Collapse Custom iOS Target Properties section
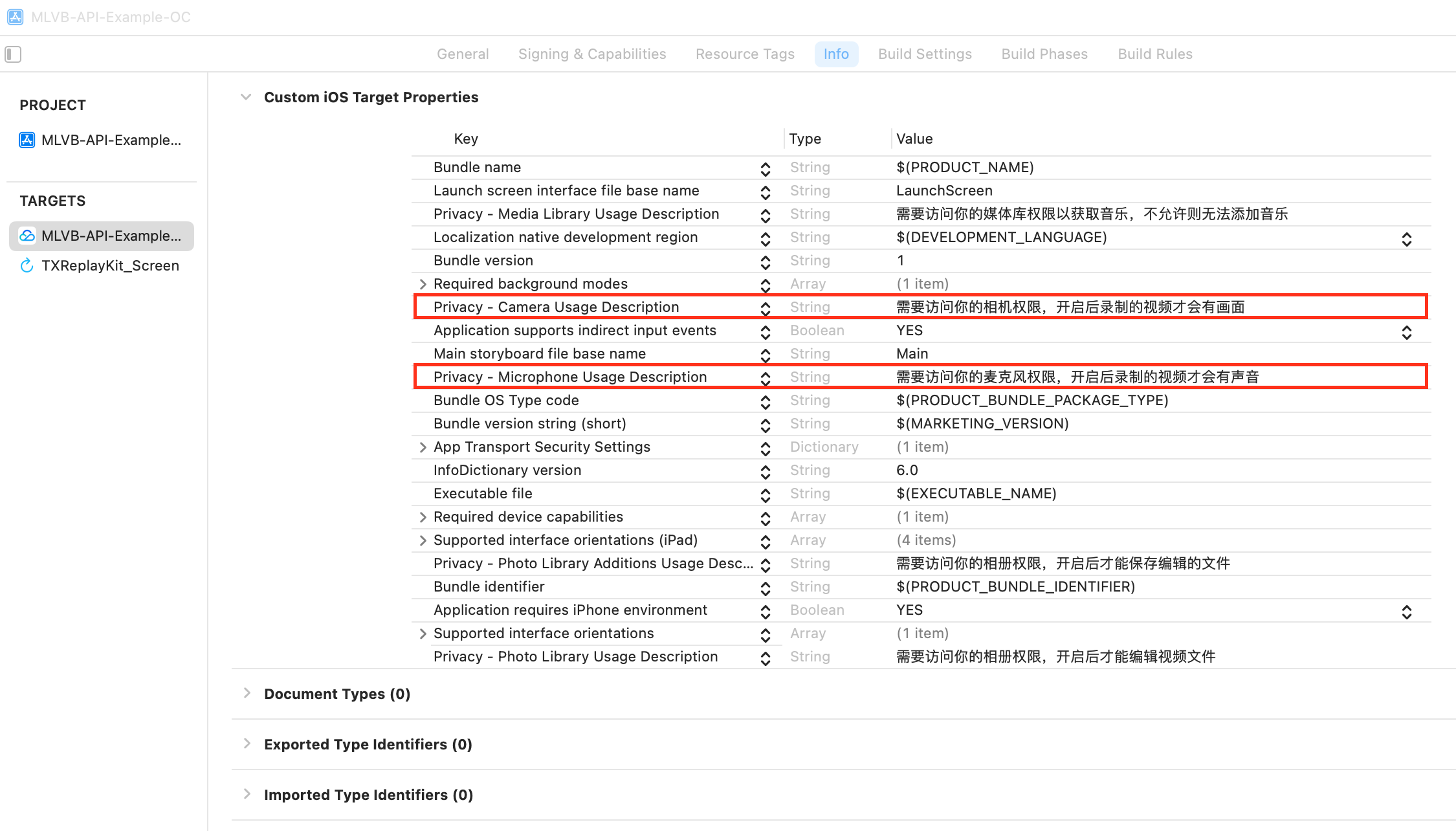Image resolution: width=1456 pixels, height=831 pixels. (x=246, y=97)
